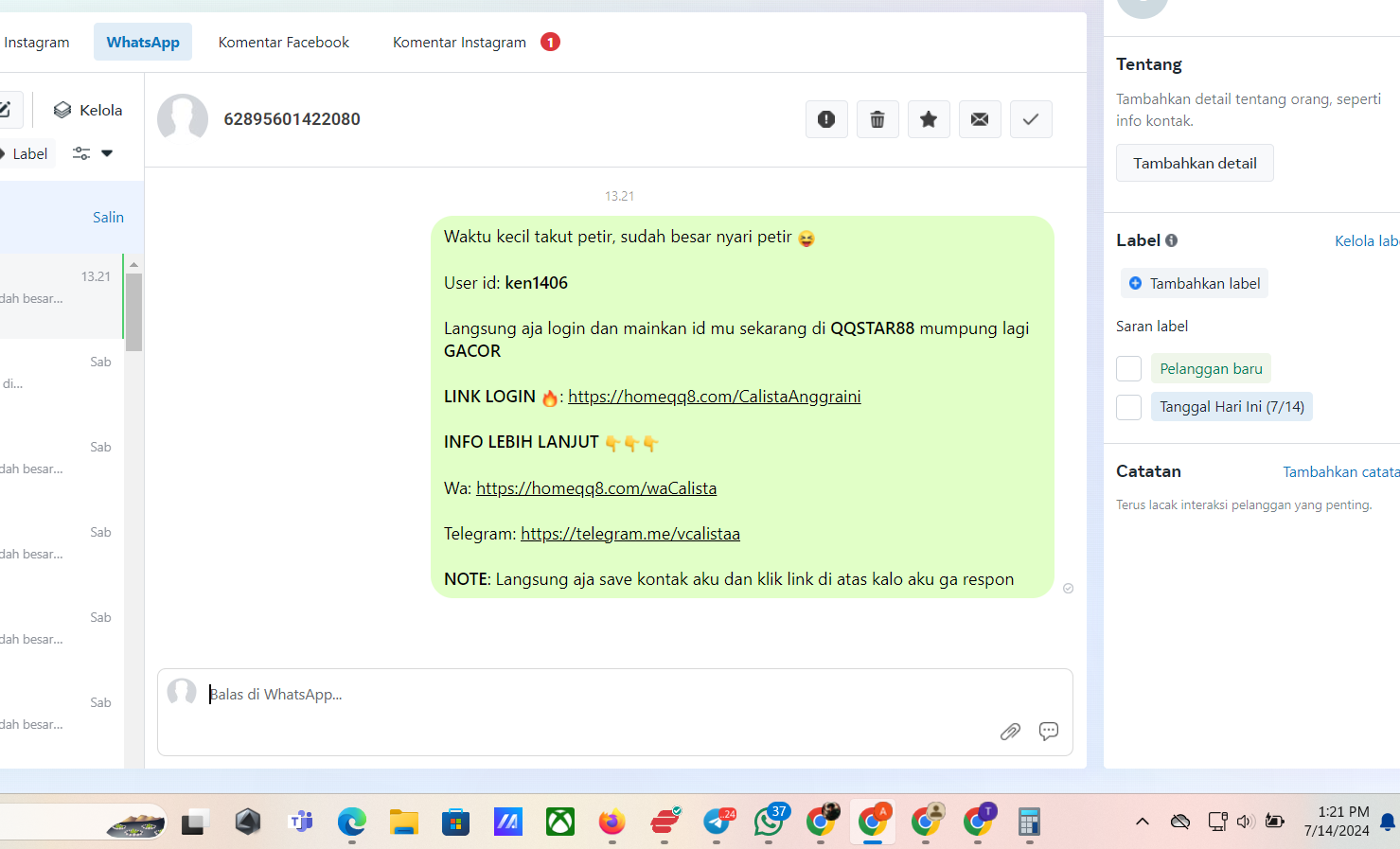Open WhatsApp desktop from the taskbar
The height and width of the screenshot is (849, 1400).
(x=770, y=822)
